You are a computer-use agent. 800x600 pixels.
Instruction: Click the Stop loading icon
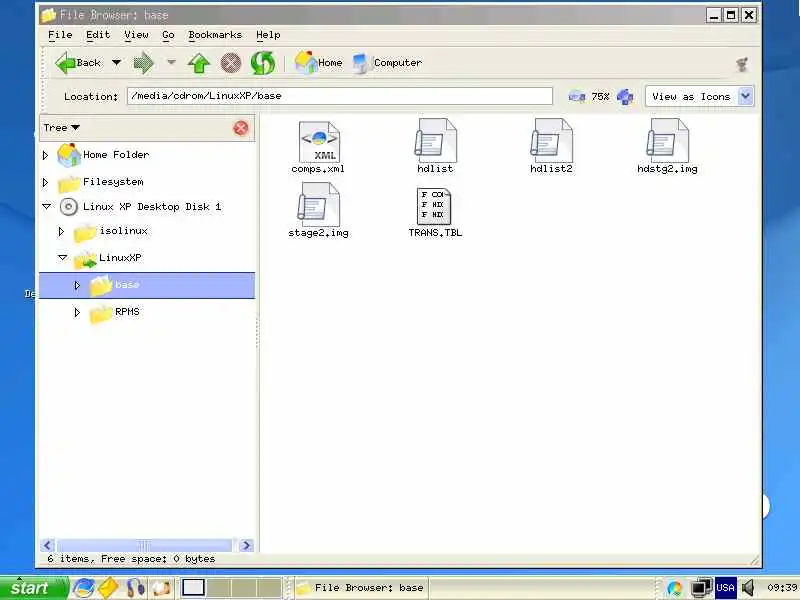click(231, 63)
